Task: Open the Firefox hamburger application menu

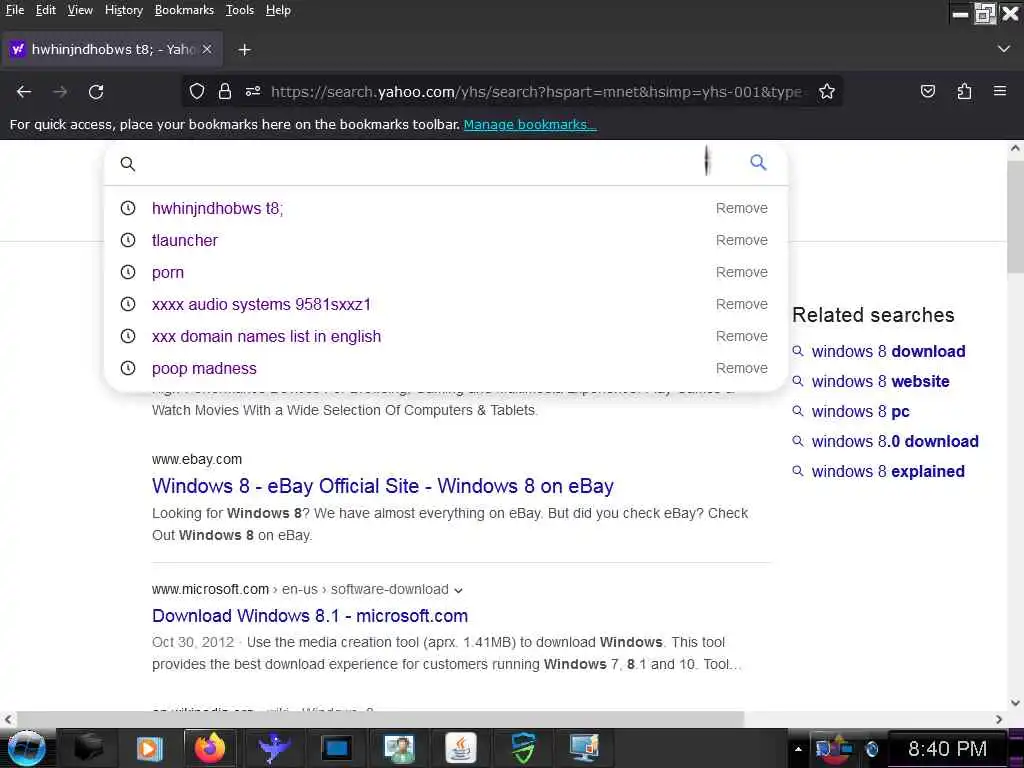Action: (1000, 91)
